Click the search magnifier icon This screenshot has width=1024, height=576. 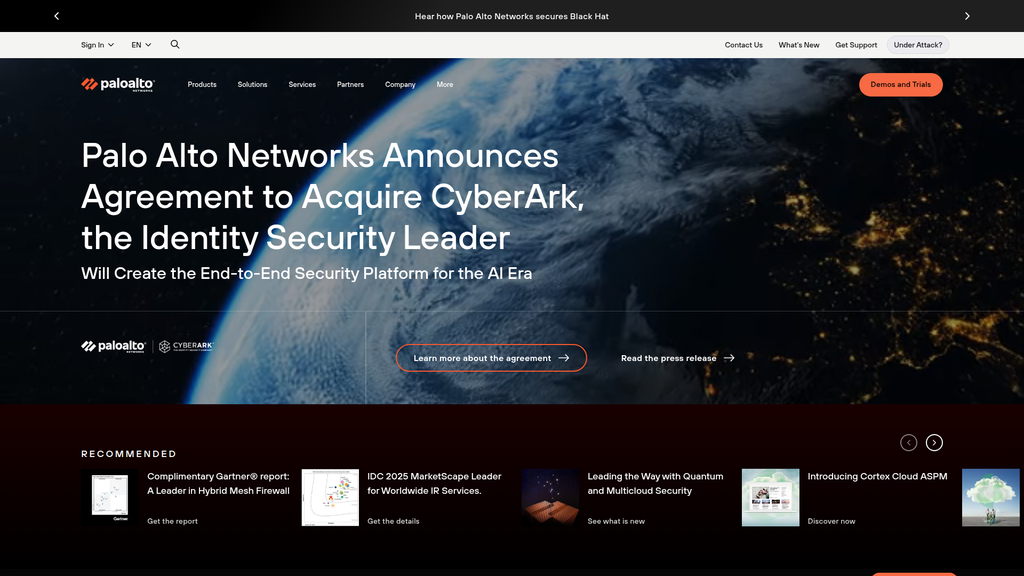pyautogui.click(x=175, y=44)
